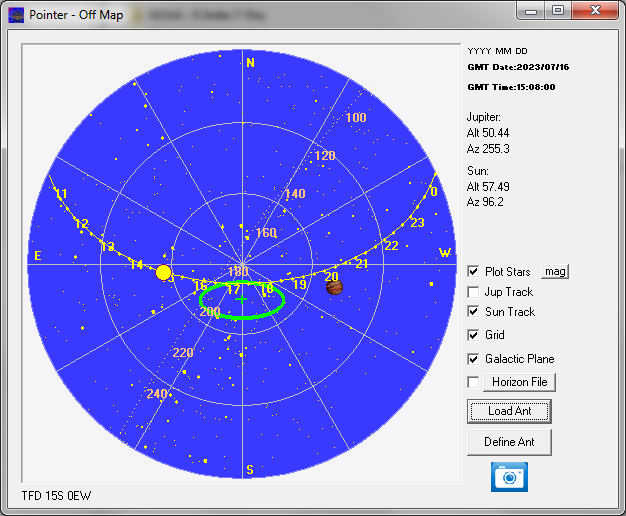Click hour 12 marker on Sun track
Viewport: 626px width, 516px height.
pos(82,224)
